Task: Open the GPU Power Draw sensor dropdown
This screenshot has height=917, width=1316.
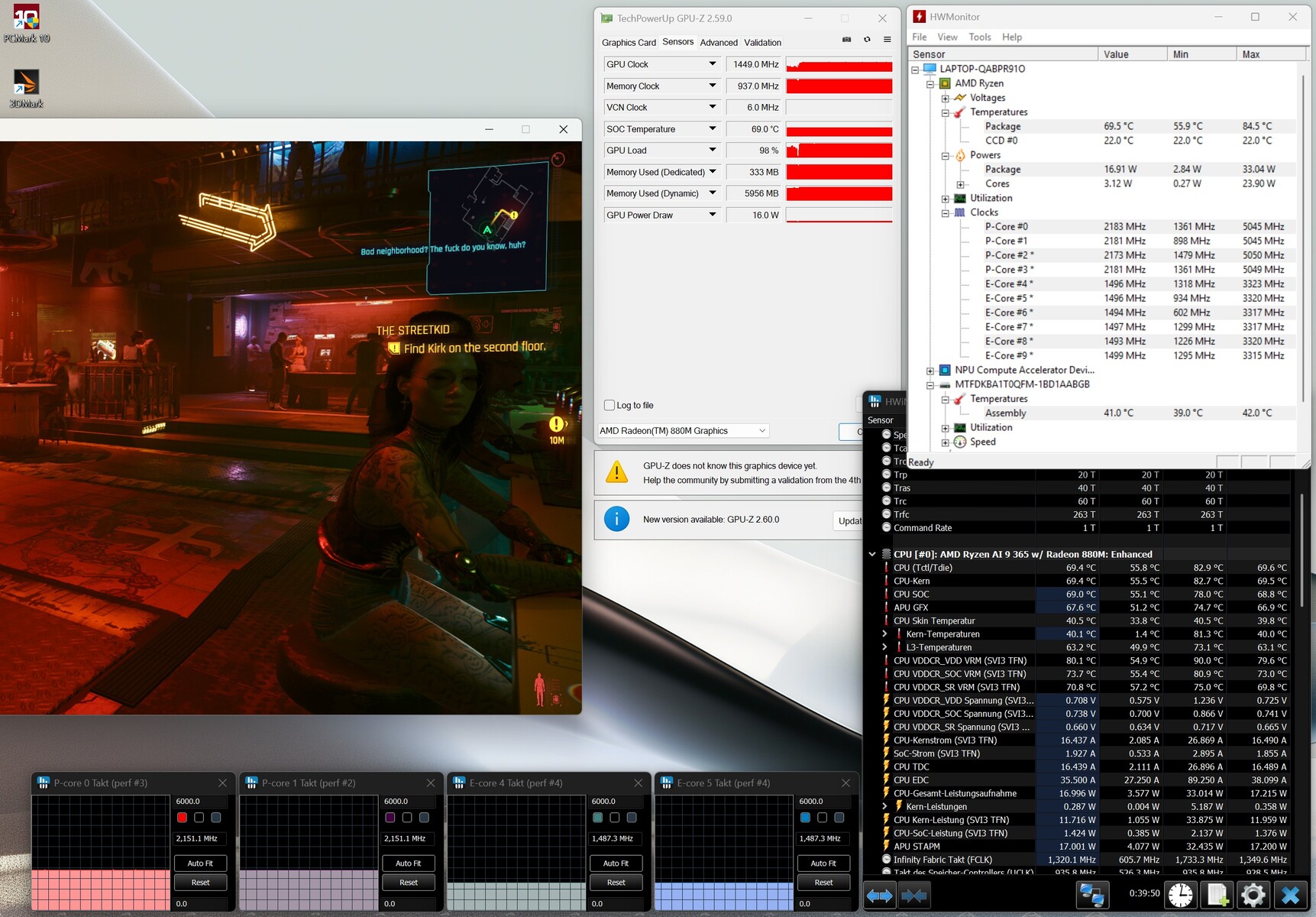Action: tap(713, 215)
